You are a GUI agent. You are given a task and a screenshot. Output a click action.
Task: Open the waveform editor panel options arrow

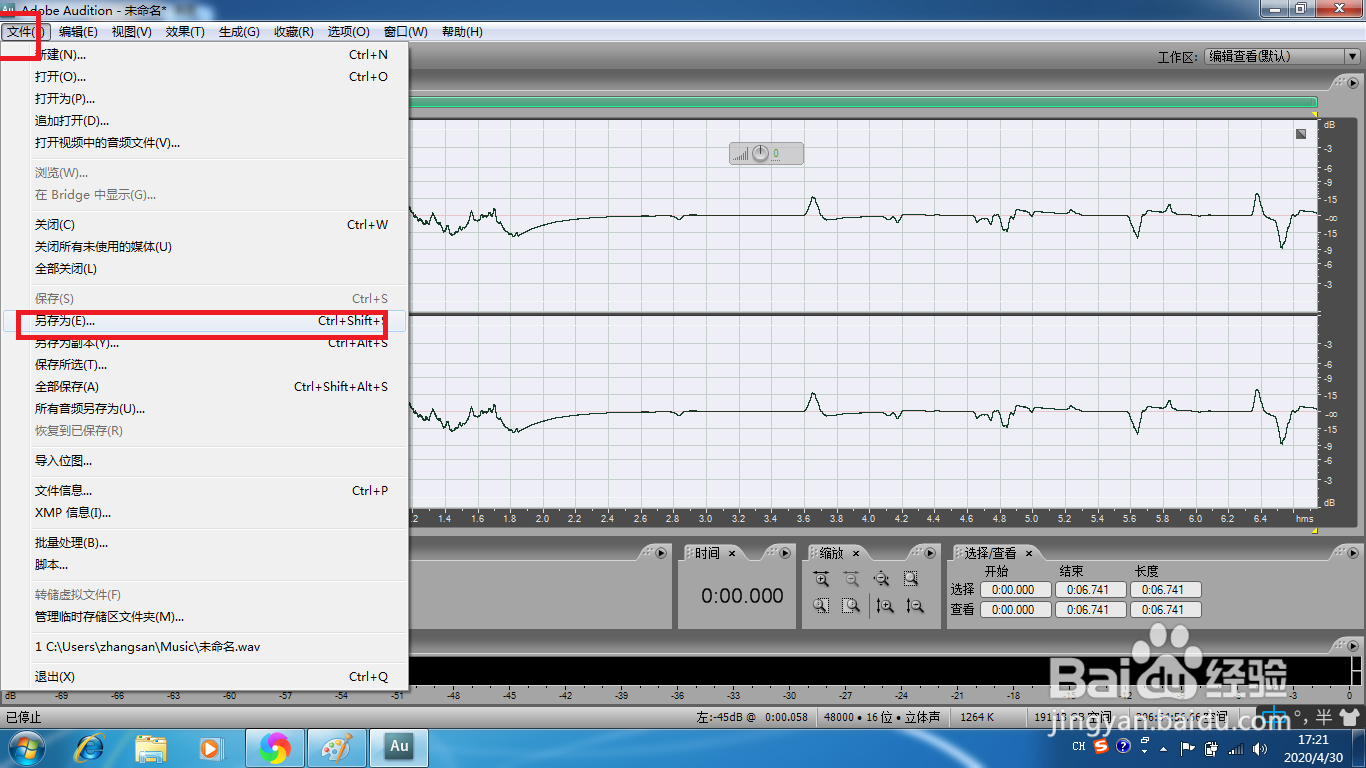tap(1352, 82)
